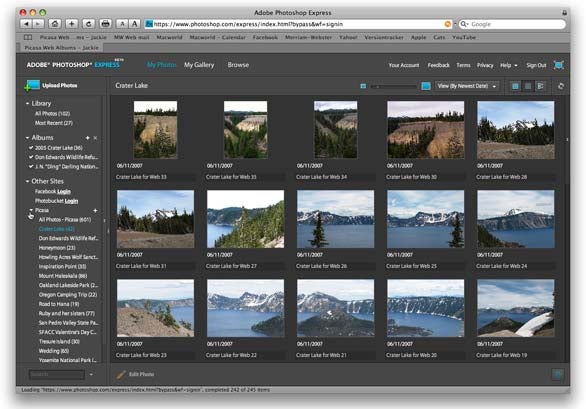Open the Honeymoon (23) Picasa album
The image size is (586, 409).
(57, 247)
